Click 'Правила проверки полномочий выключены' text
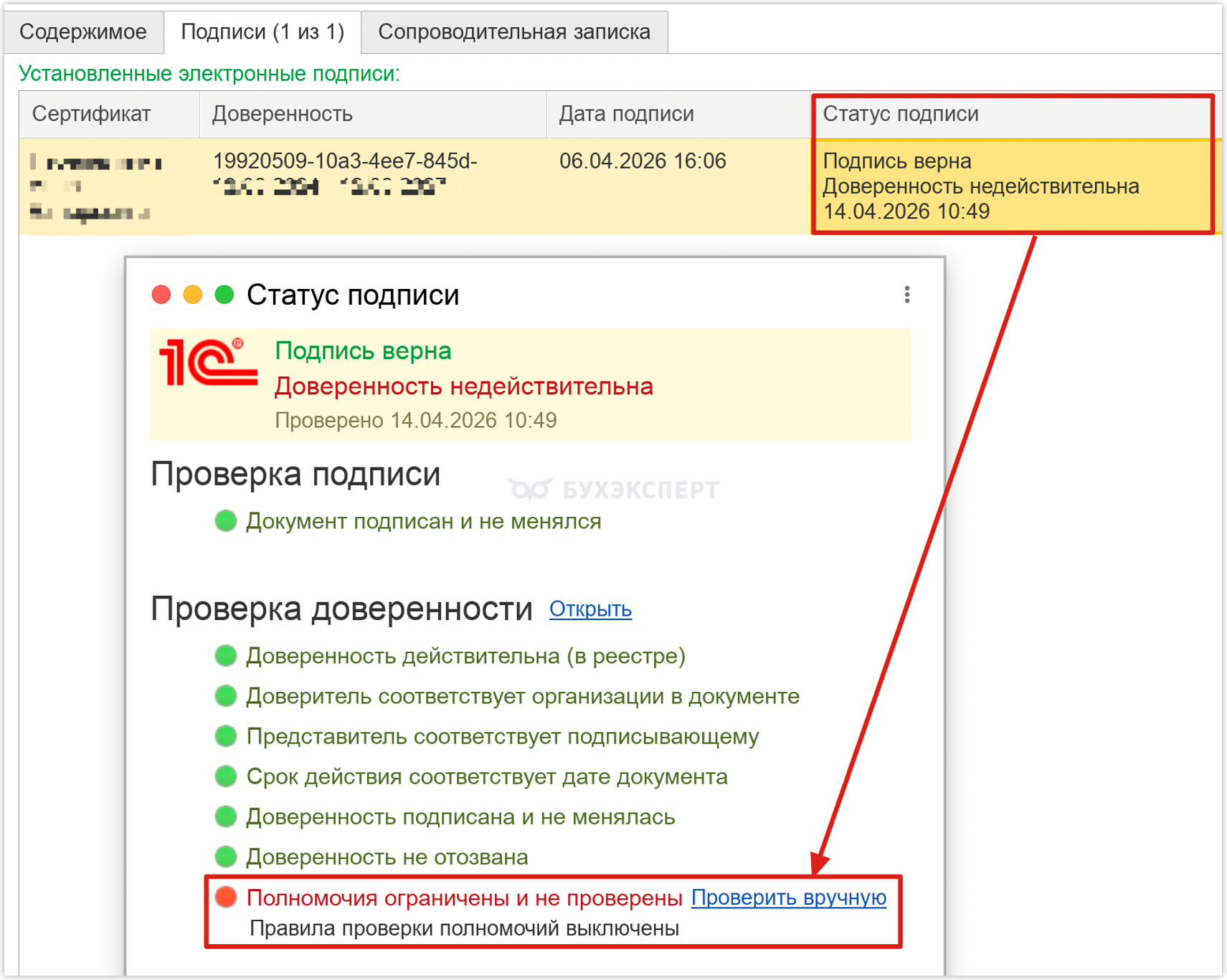 click(464, 928)
